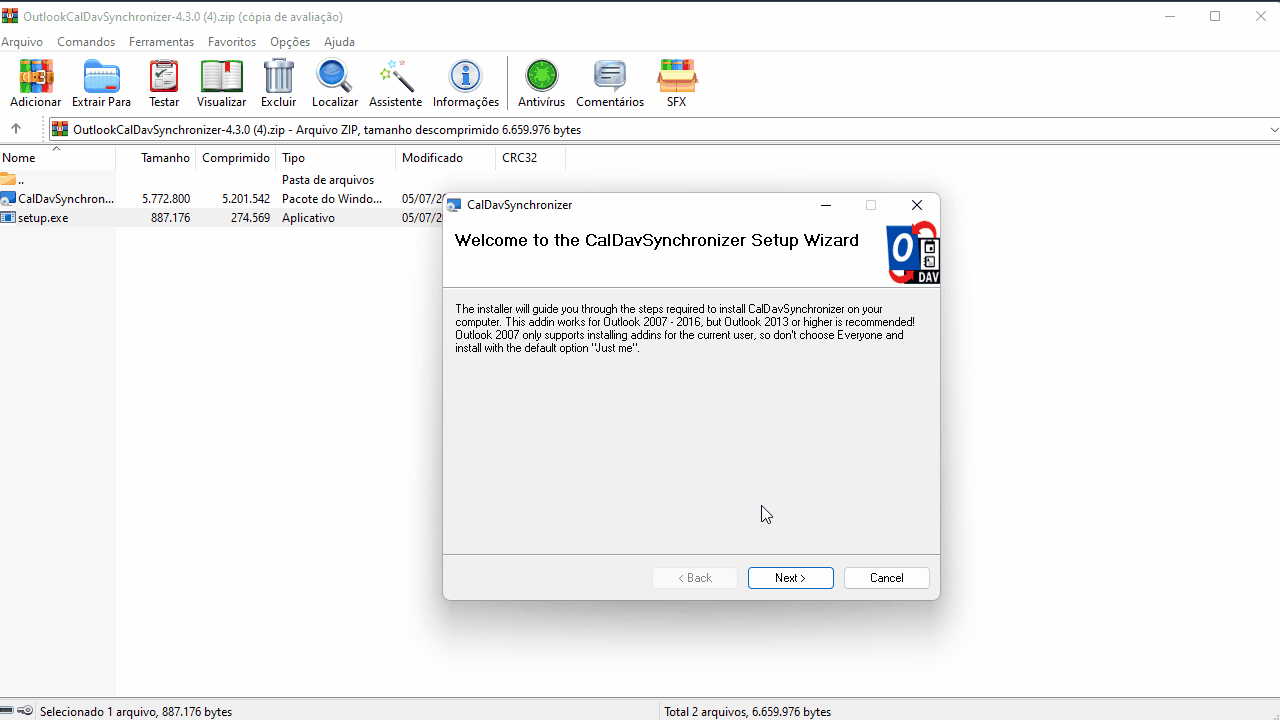Sort files by Tipo column
Viewport: 1280px width, 720px height.
pyautogui.click(x=335, y=158)
